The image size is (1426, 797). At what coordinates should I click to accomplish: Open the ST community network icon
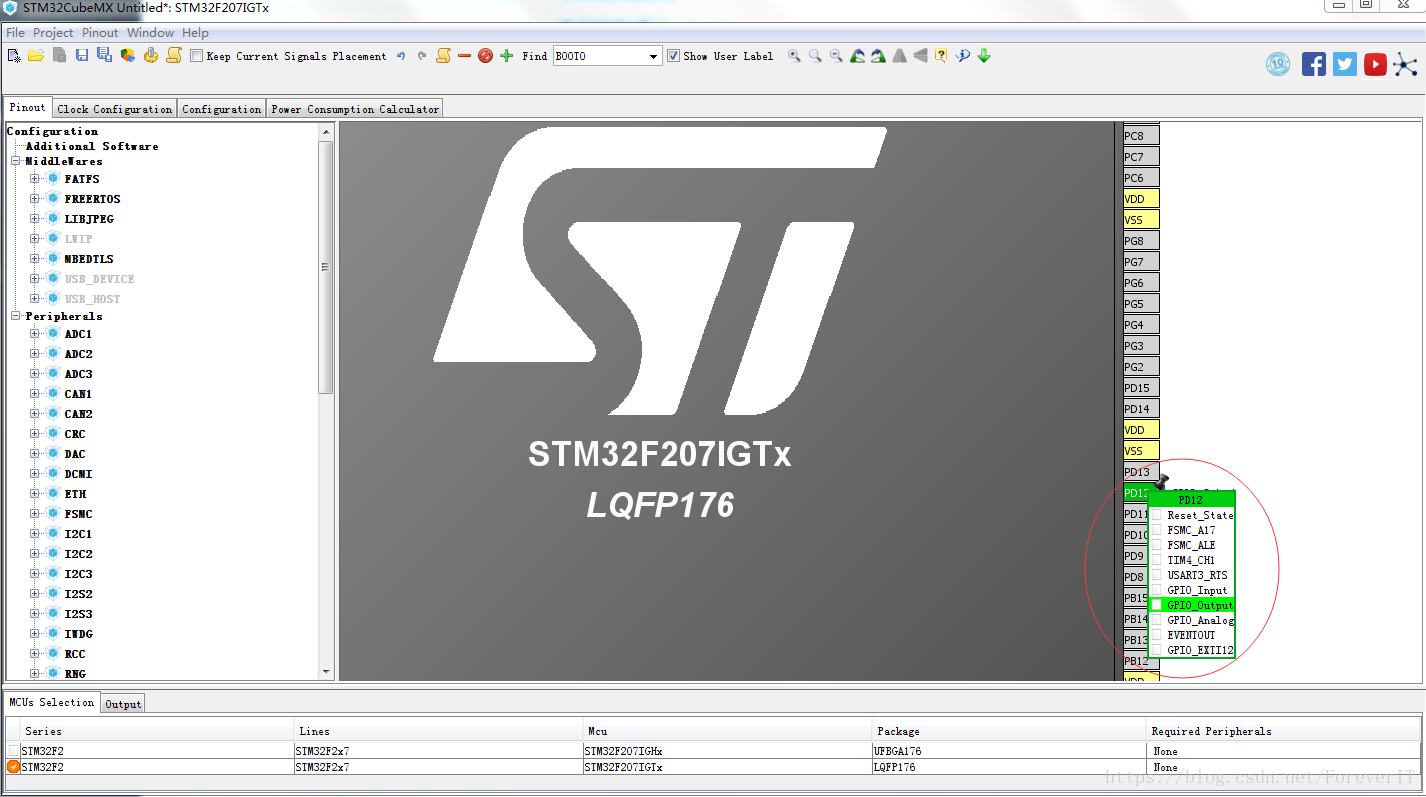coord(1406,64)
